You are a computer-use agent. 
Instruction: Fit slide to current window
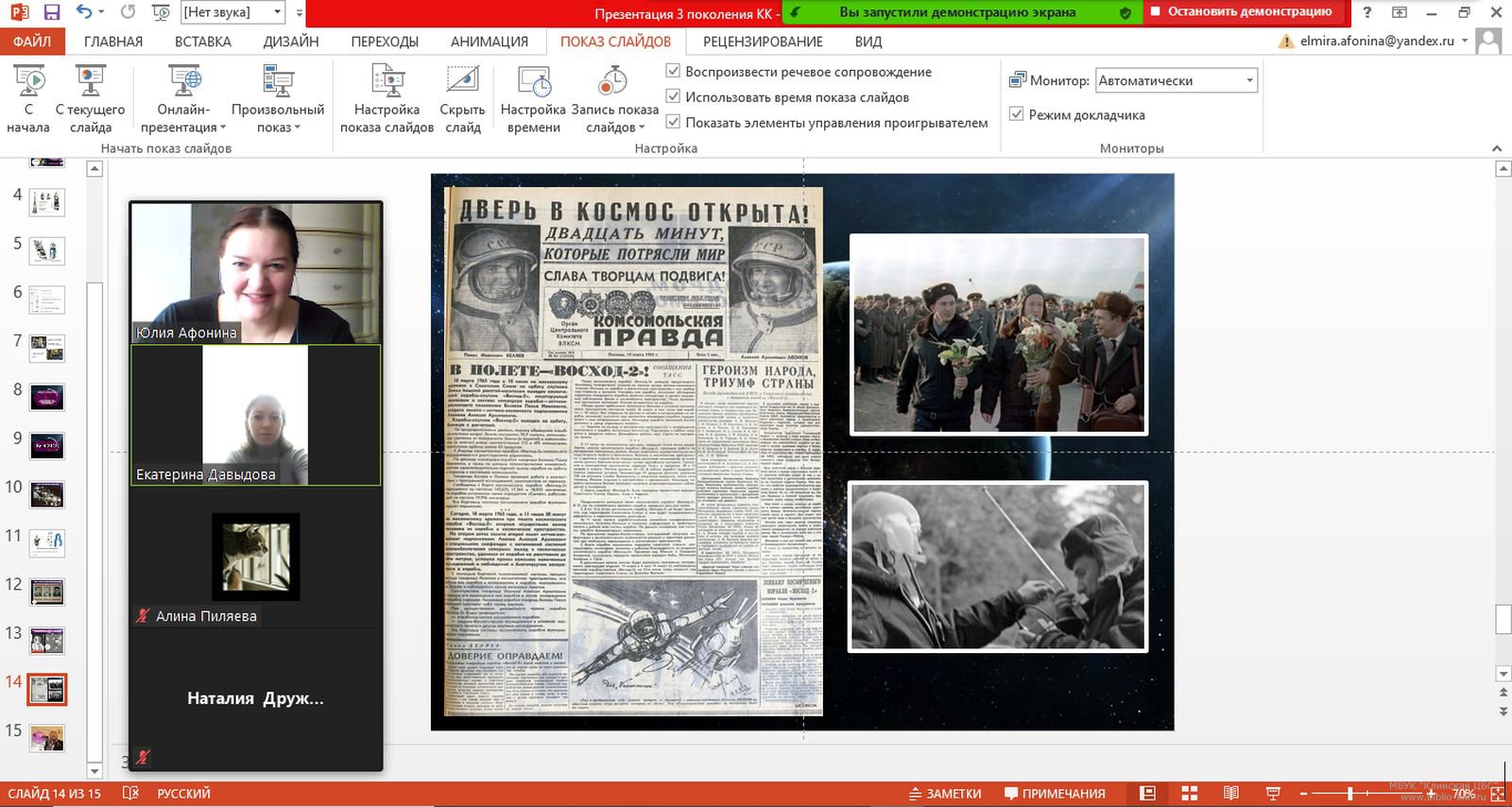1497,794
